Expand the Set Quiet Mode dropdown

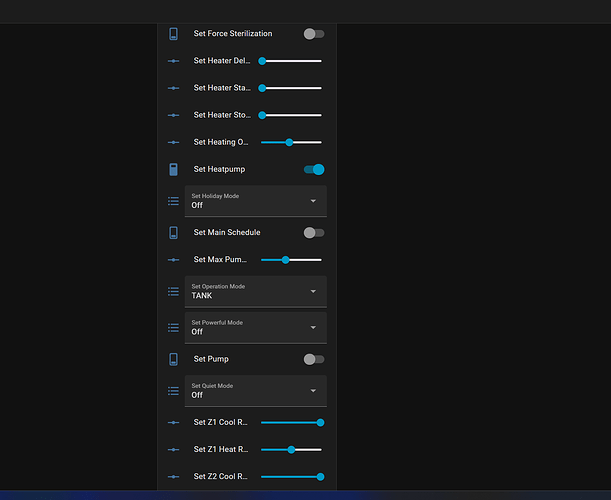click(x=256, y=390)
